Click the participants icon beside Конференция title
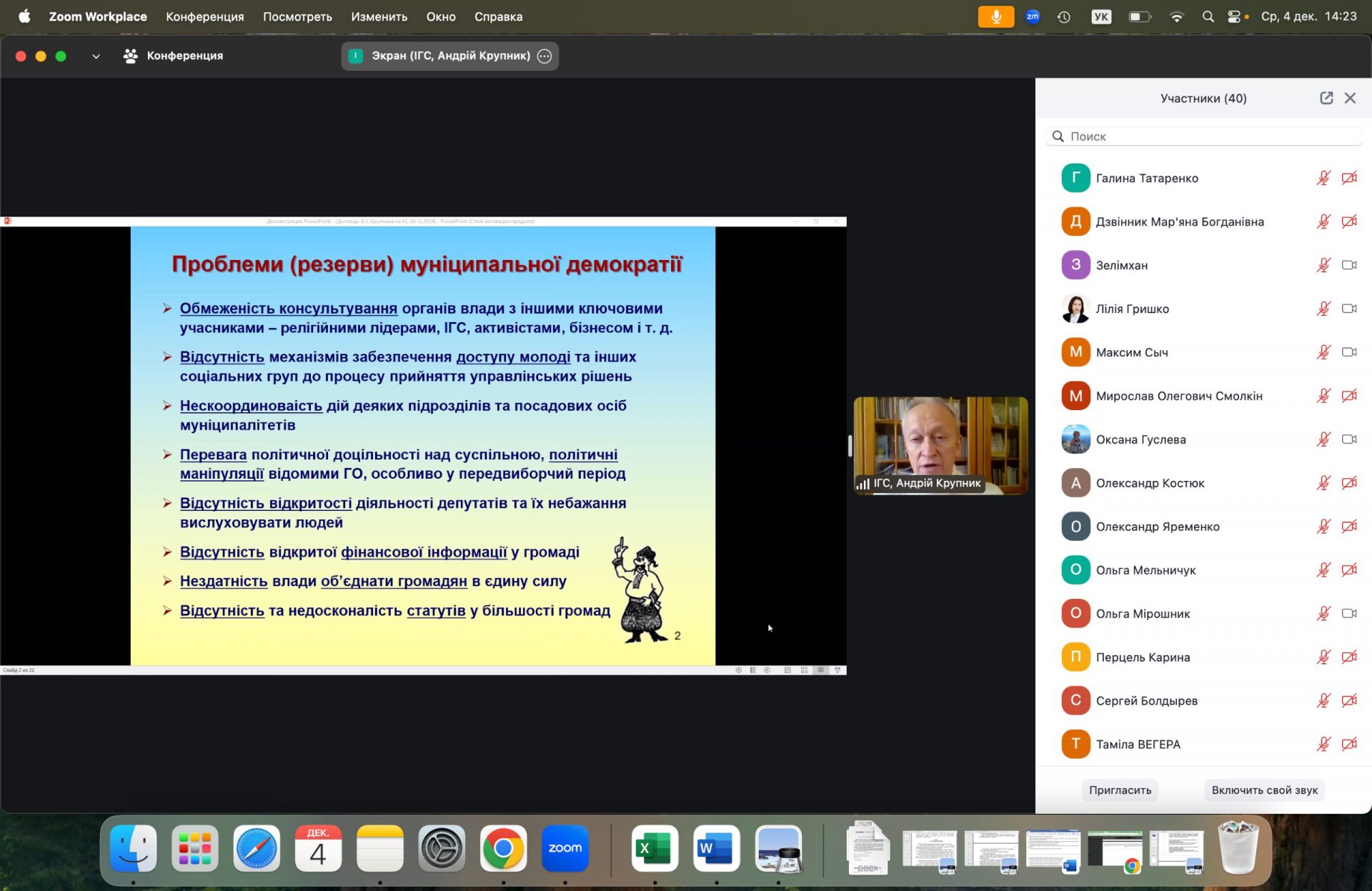 coord(130,56)
